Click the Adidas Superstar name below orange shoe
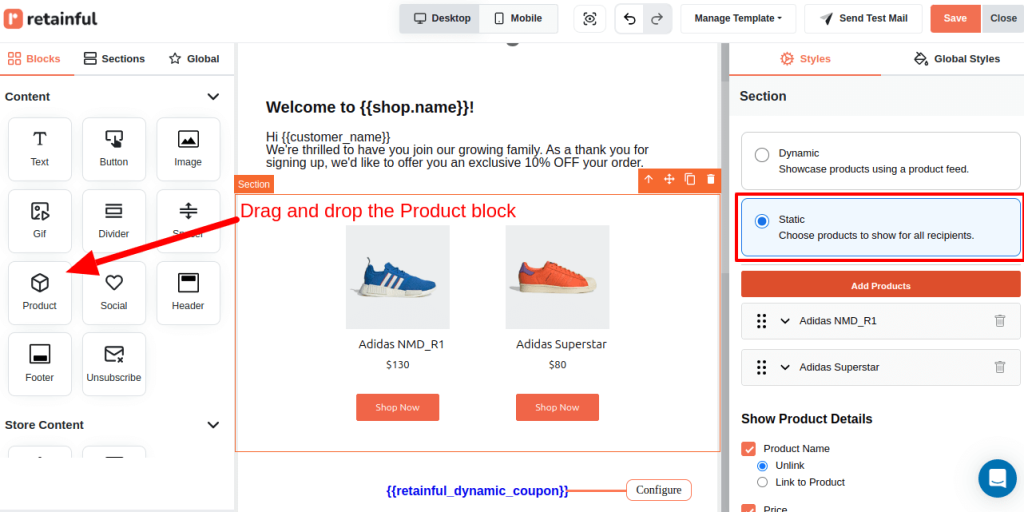This screenshot has height=512, width=1024. pyautogui.click(x=561, y=344)
